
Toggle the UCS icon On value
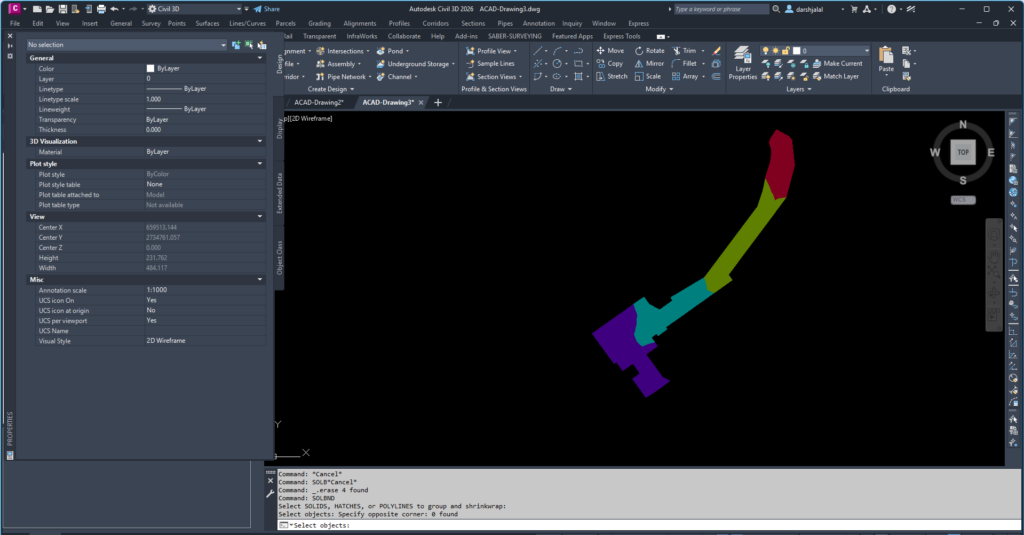[204, 300]
